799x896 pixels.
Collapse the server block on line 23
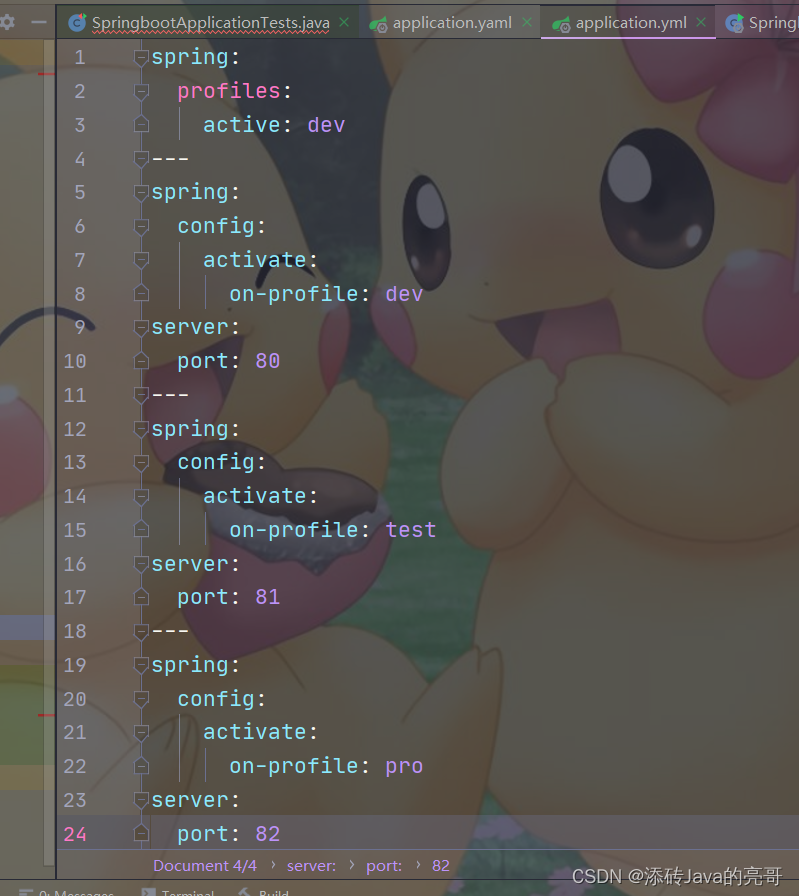(x=141, y=800)
